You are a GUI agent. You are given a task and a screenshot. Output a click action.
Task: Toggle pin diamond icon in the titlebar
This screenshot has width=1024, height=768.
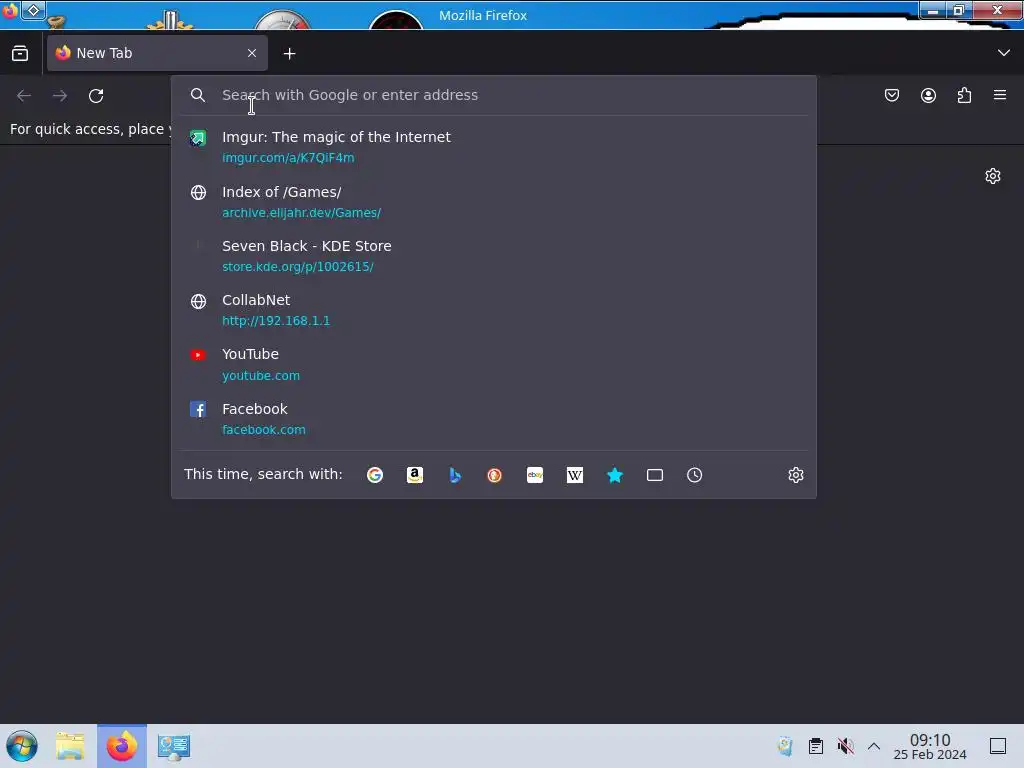pos(34,10)
